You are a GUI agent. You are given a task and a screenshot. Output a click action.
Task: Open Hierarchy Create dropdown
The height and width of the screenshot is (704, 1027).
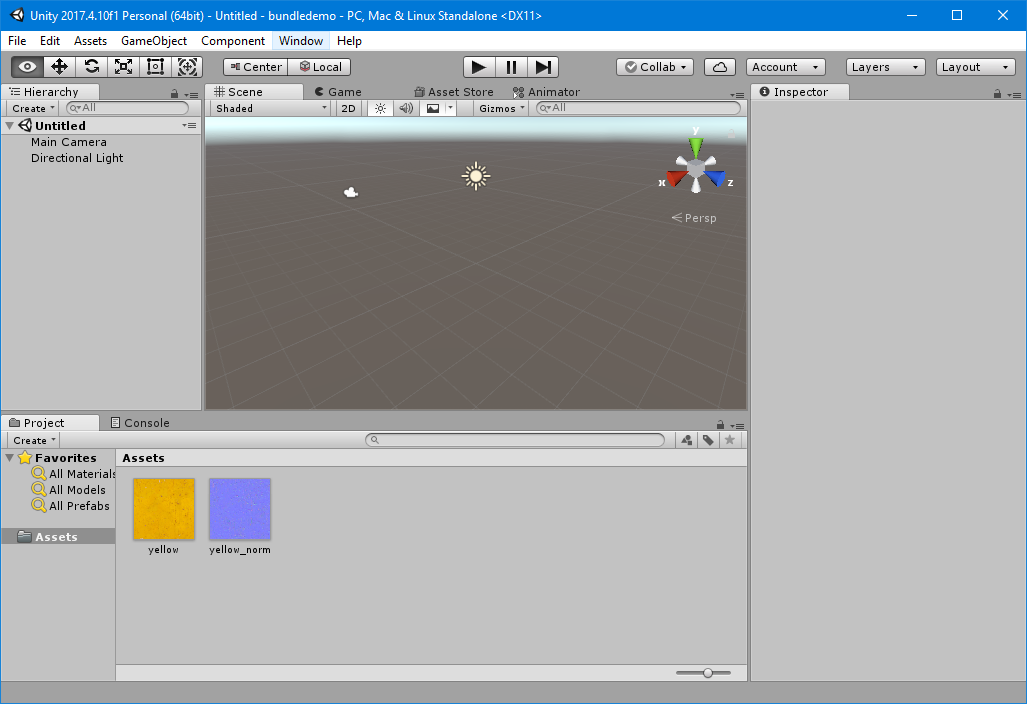tap(33, 109)
